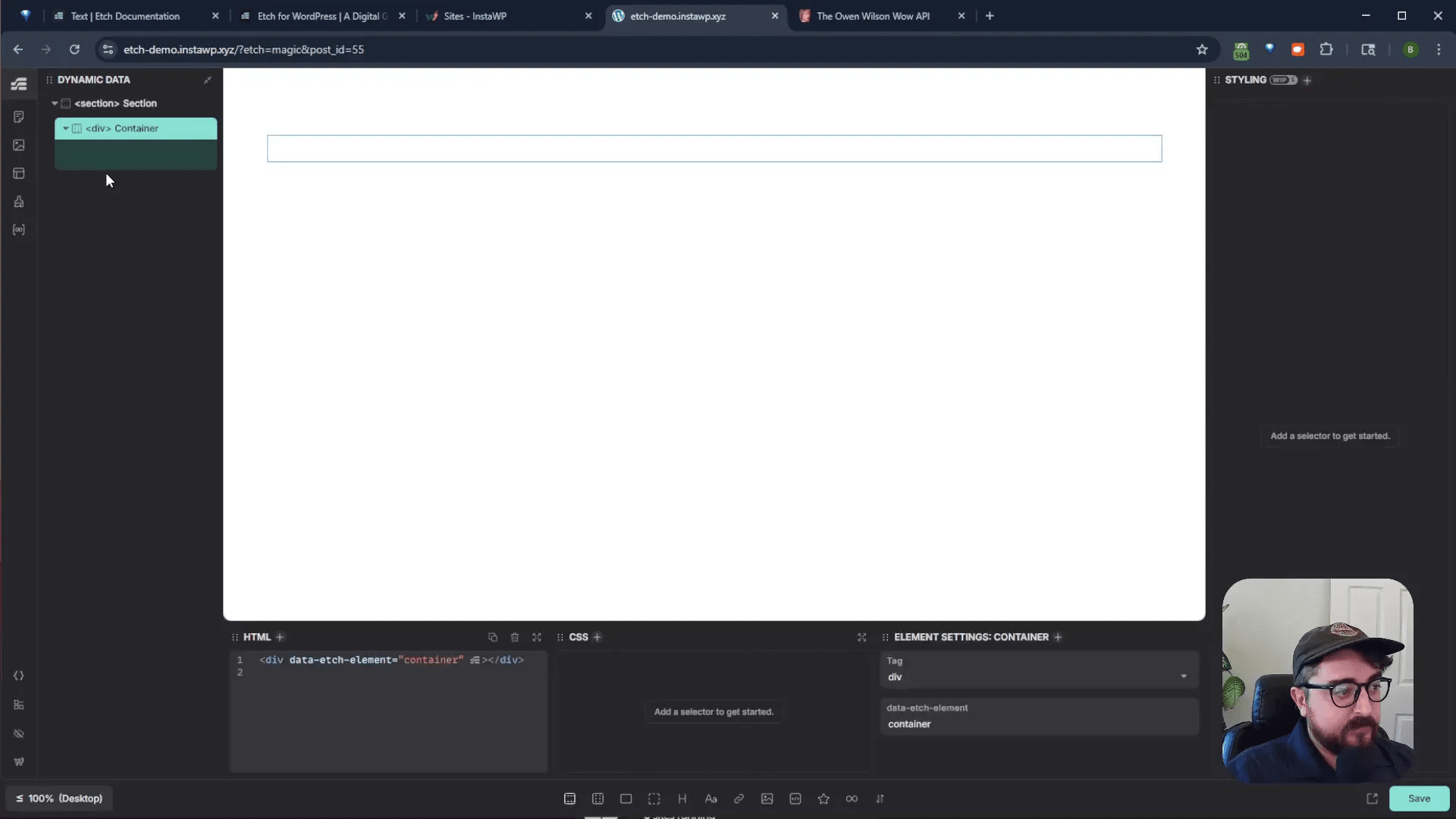Insert an icon element (star icon)
Screen dimensions: 1456x819
point(824,799)
